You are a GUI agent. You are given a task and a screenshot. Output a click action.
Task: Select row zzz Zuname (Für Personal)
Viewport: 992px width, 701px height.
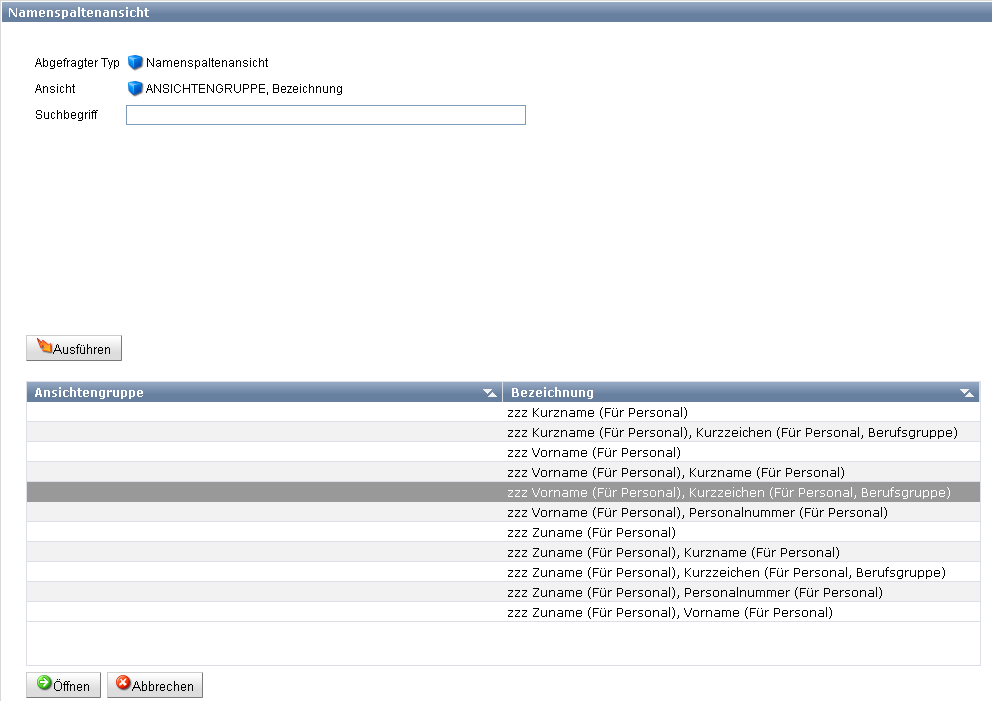[591, 532]
